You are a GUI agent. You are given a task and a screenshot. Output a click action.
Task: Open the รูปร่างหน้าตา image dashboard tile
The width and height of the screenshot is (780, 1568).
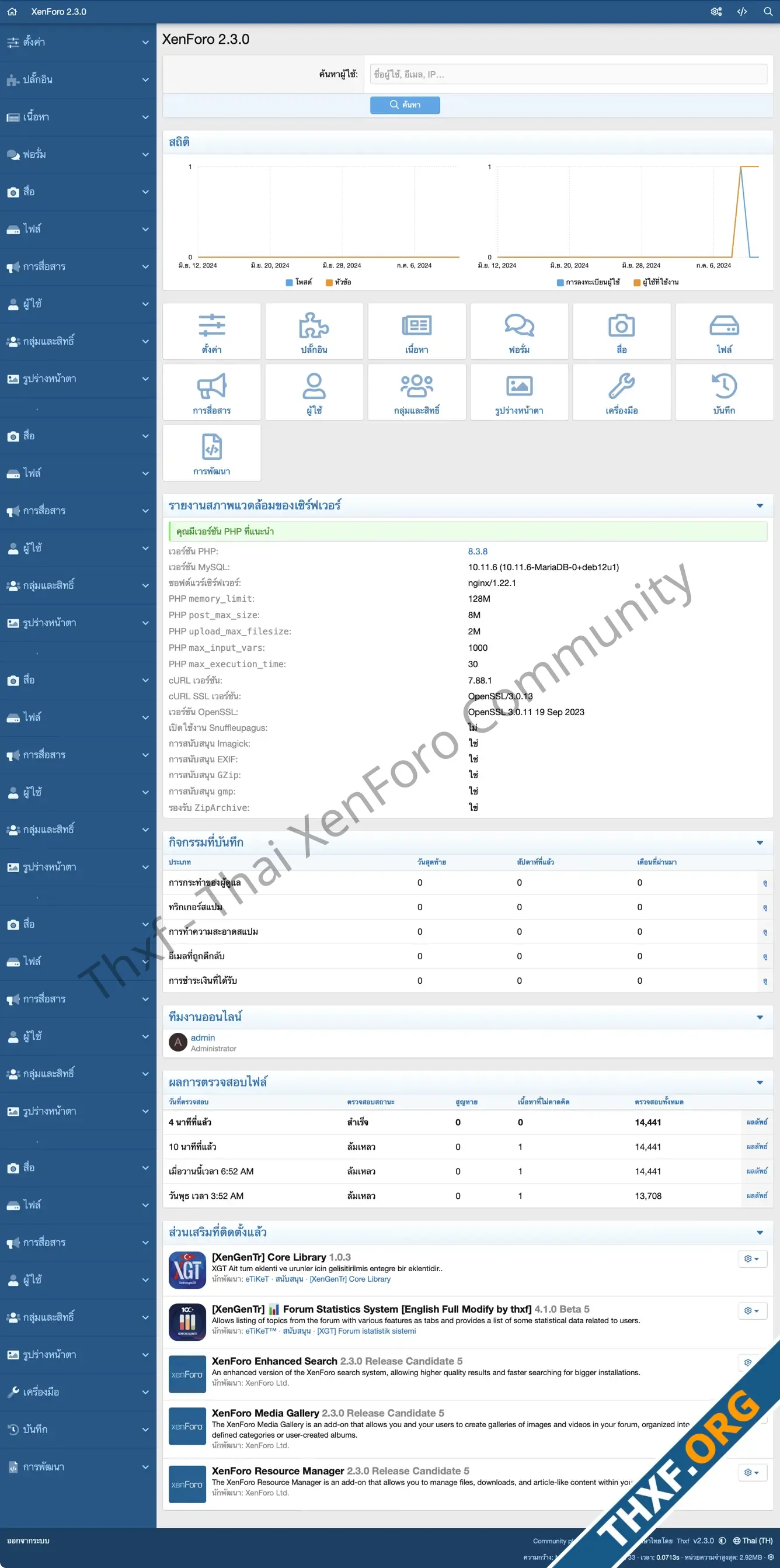tap(519, 393)
